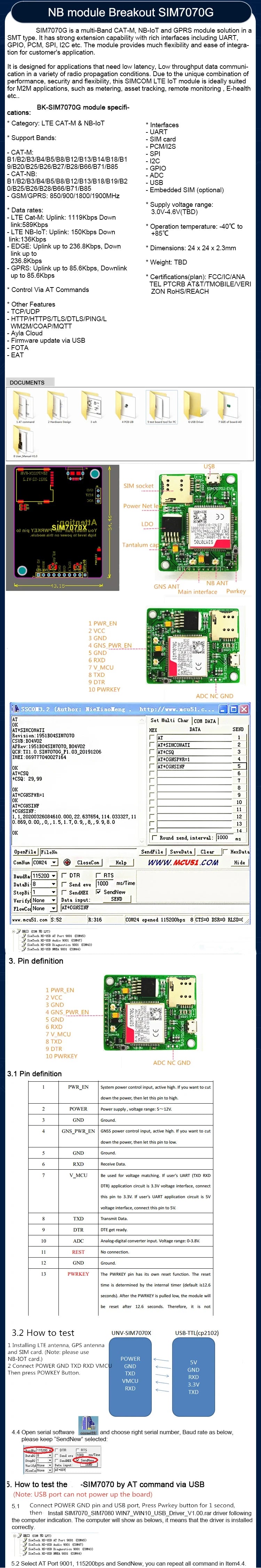Viewport: 261px width, 1568px height.
Task: Click row 2 send button for AT+SIMCOMATI
Action: [239, 745]
